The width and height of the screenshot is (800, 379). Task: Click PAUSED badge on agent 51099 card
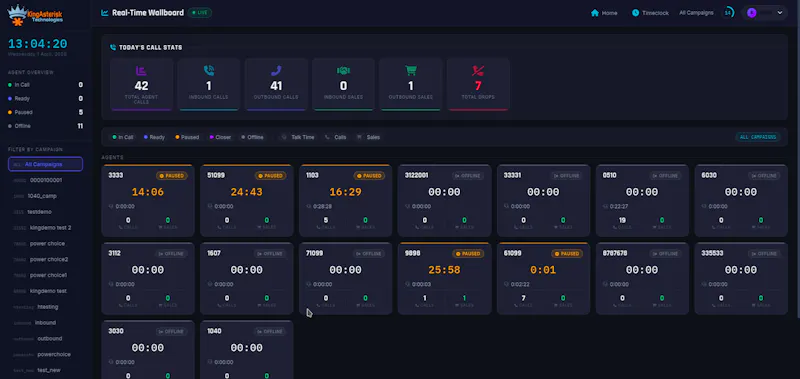point(270,175)
